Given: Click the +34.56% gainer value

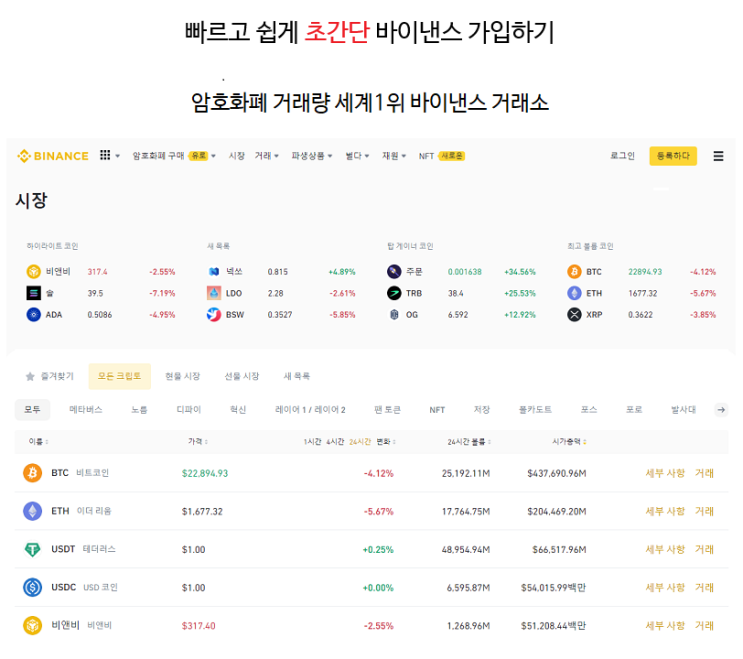Looking at the screenshot, I should click(x=520, y=272).
